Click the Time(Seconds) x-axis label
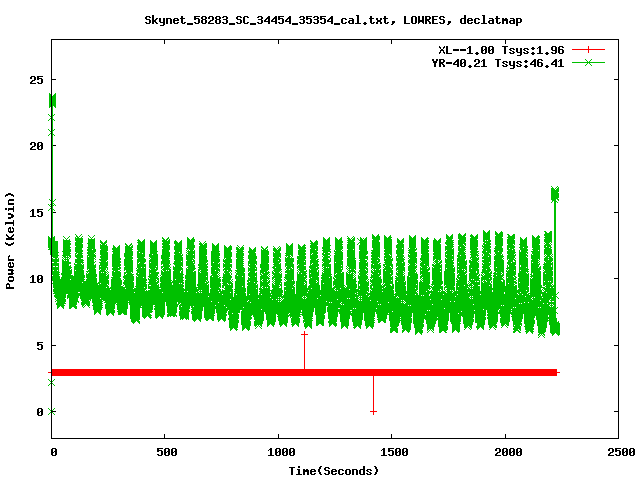Image resolution: width=640 pixels, height=480 pixels. [334, 471]
